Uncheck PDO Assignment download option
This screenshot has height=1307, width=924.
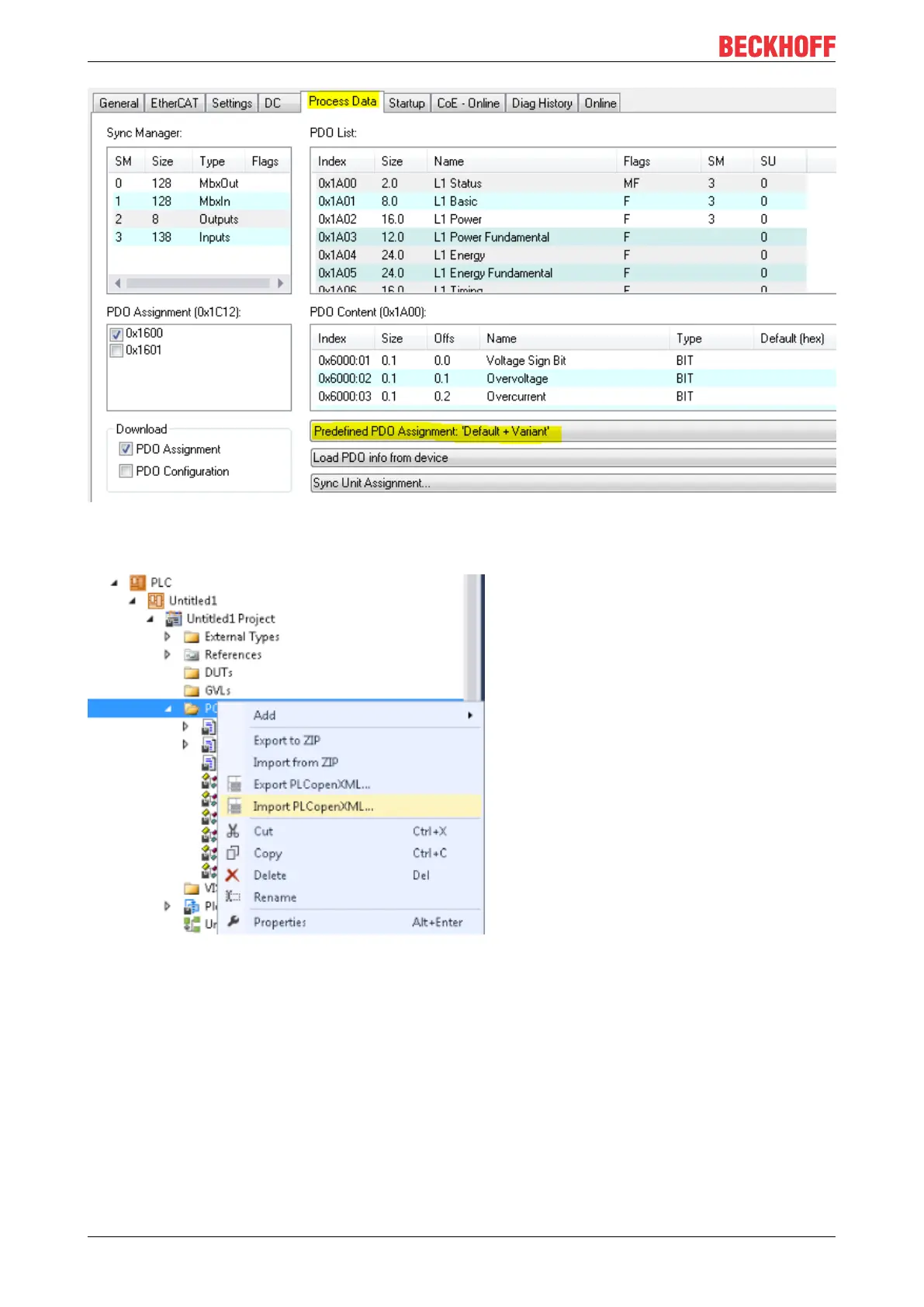[x=126, y=449]
